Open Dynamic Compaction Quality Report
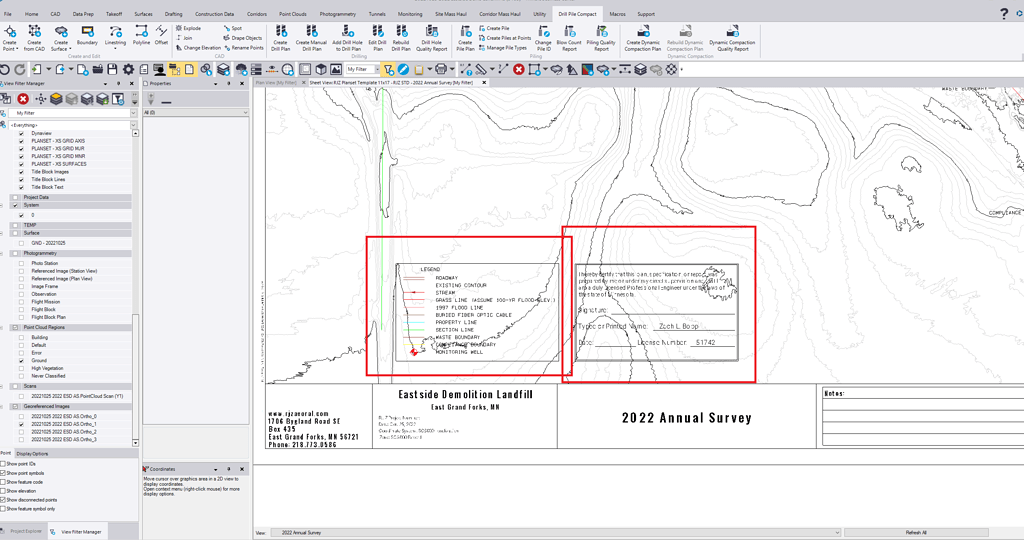Image resolution: width=1024 pixels, height=540 pixels. (733, 39)
